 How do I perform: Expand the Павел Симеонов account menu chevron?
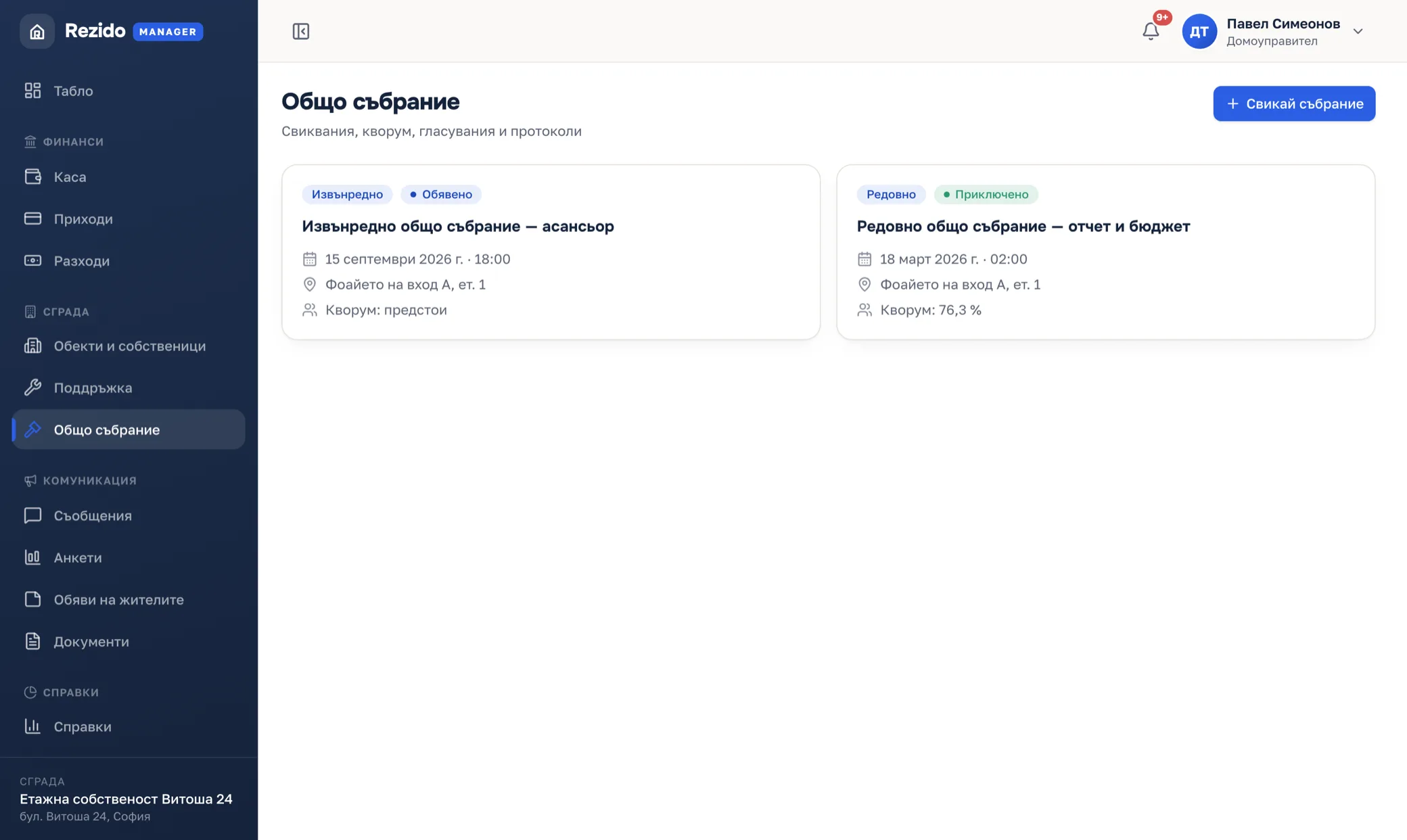pyautogui.click(x=1358, y=31)
